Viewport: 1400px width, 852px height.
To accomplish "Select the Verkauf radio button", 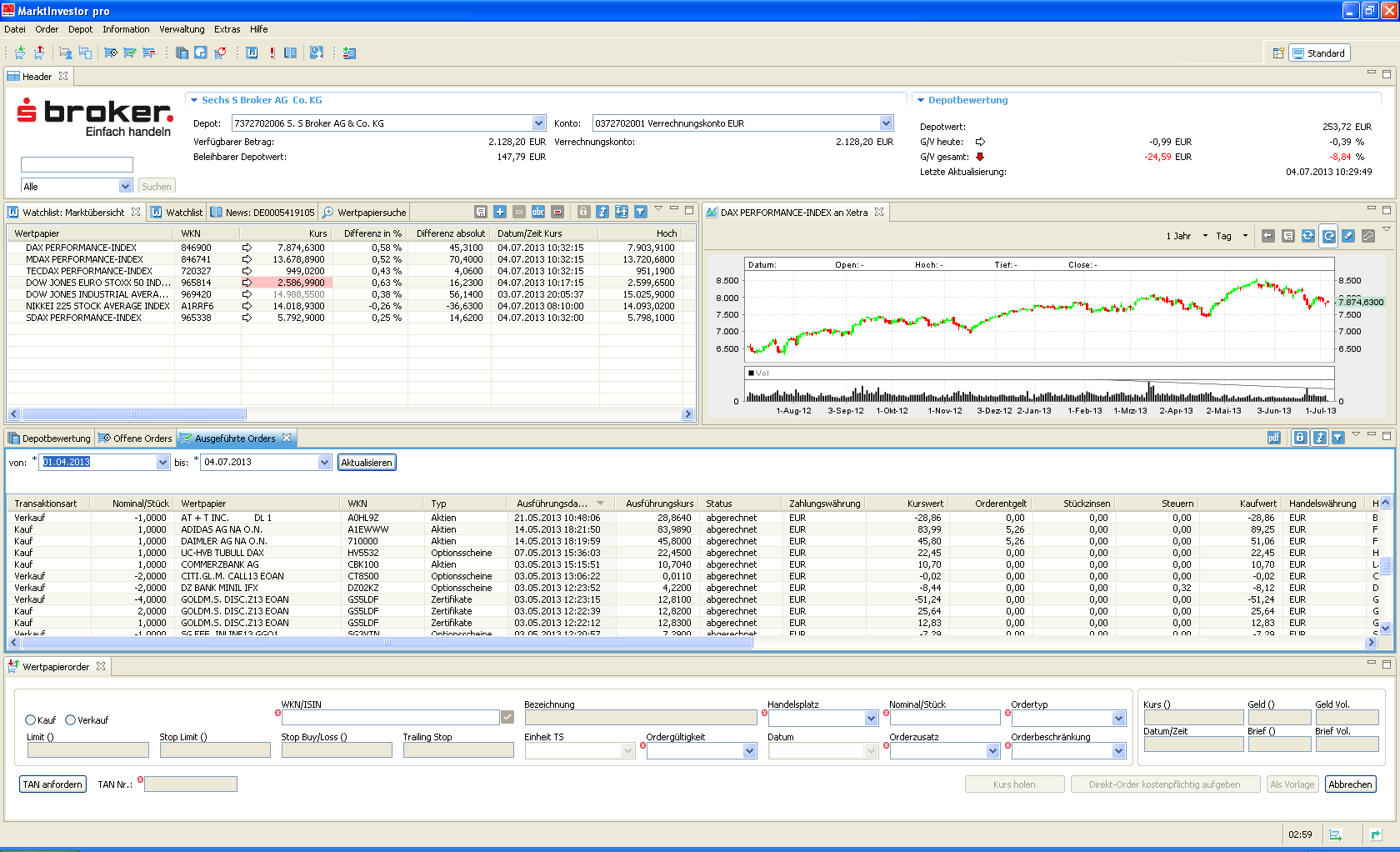I will (71, 720).
